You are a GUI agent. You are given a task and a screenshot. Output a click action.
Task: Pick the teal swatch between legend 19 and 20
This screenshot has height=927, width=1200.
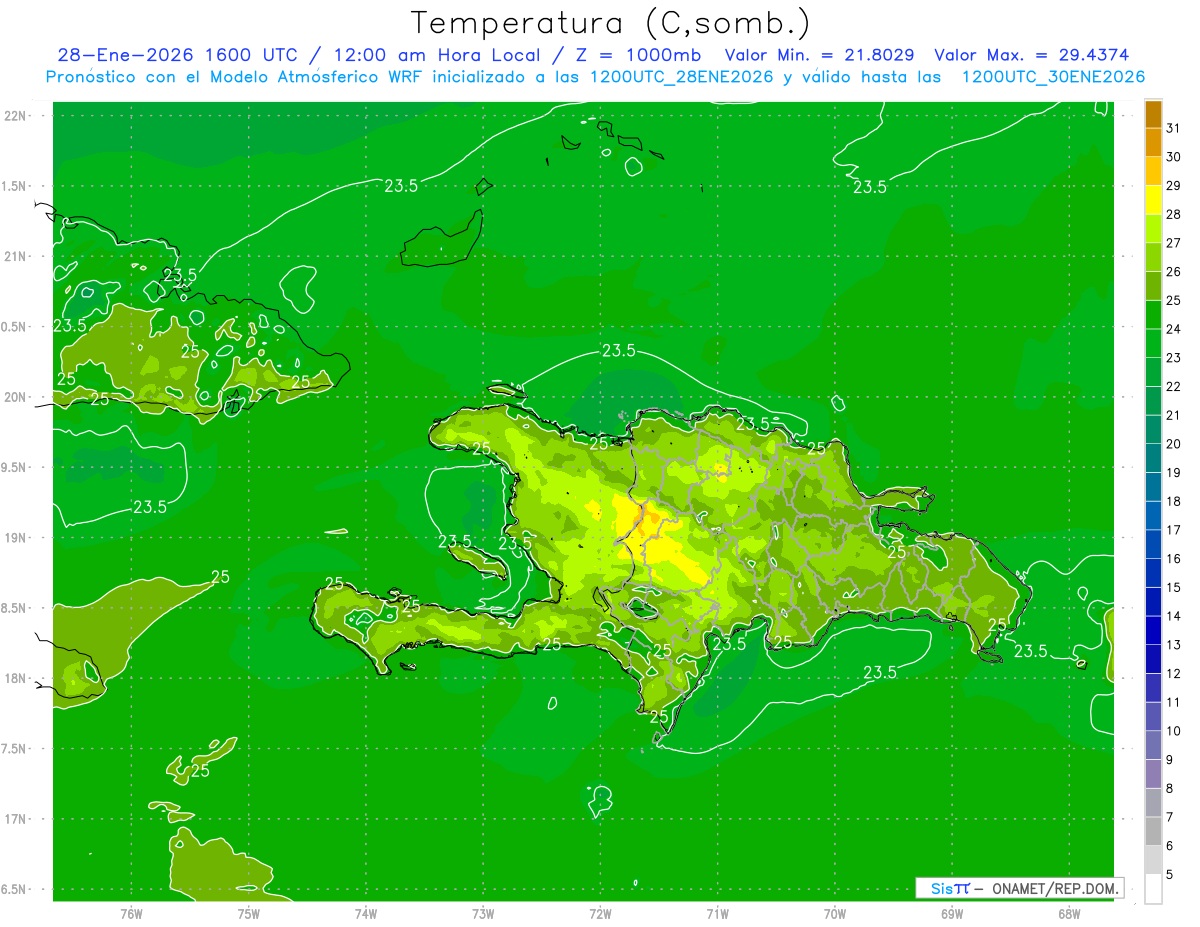1153,458
